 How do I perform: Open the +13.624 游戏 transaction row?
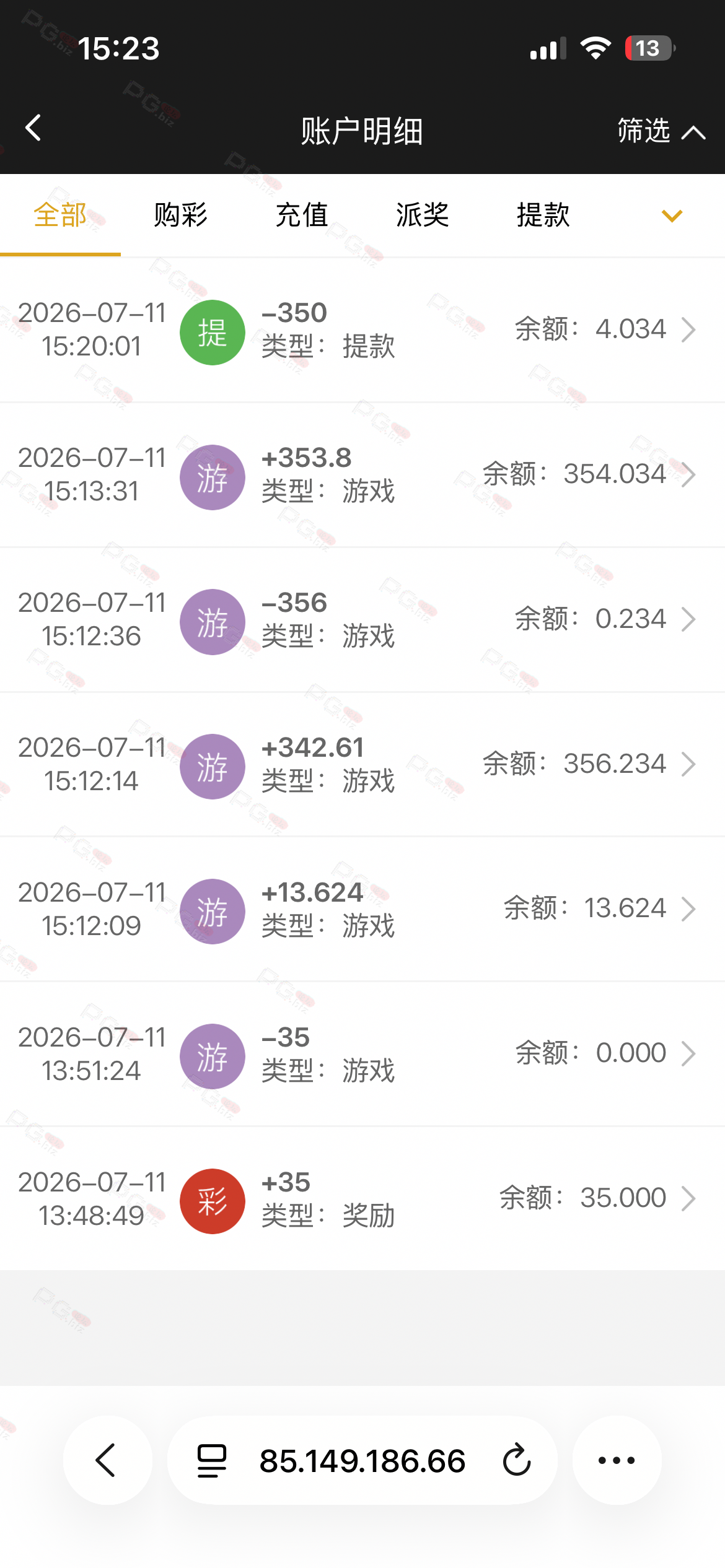point(362,909)
